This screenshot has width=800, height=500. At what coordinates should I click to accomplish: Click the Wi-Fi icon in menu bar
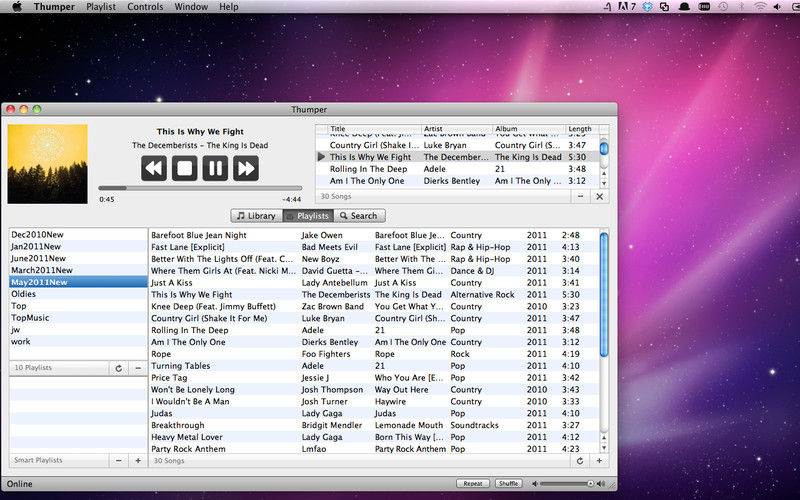point(760,7)
